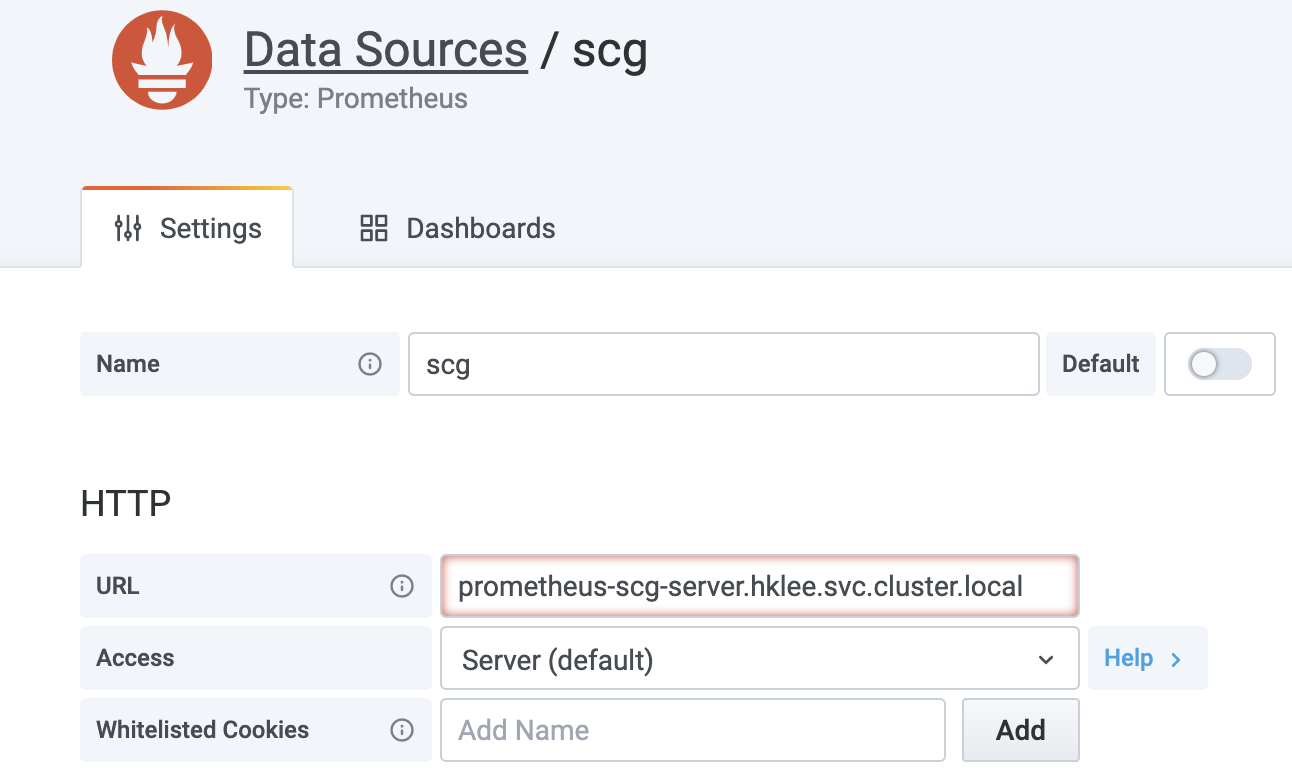
Task: Click the Name input field
Action: click(x=723, y=364)
